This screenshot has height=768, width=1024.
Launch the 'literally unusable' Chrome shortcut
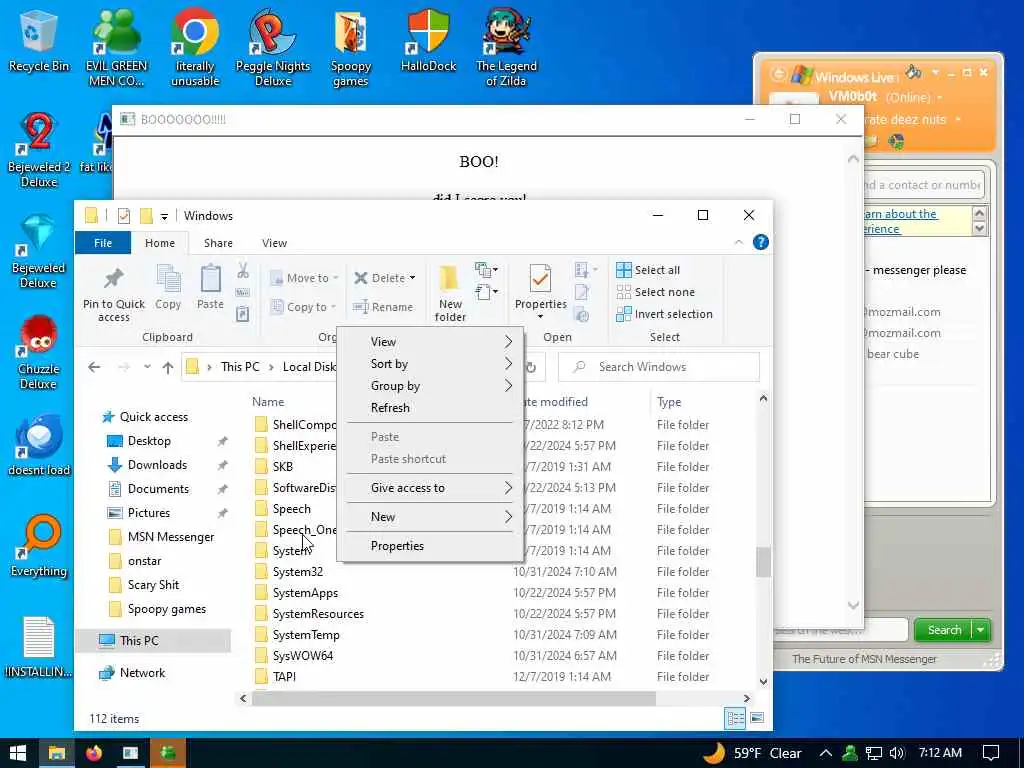[x=195, y=48]
